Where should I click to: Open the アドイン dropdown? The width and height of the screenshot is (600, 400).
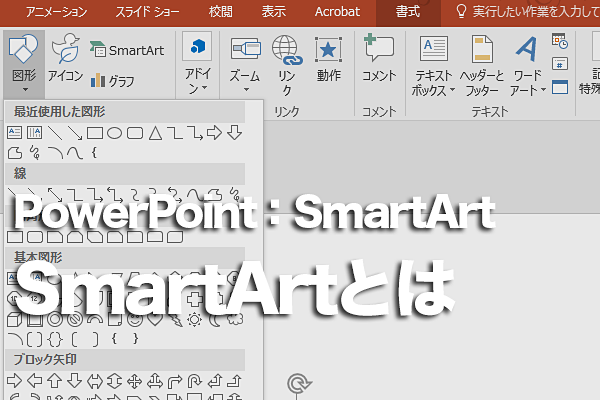click(x=197, y=64)
